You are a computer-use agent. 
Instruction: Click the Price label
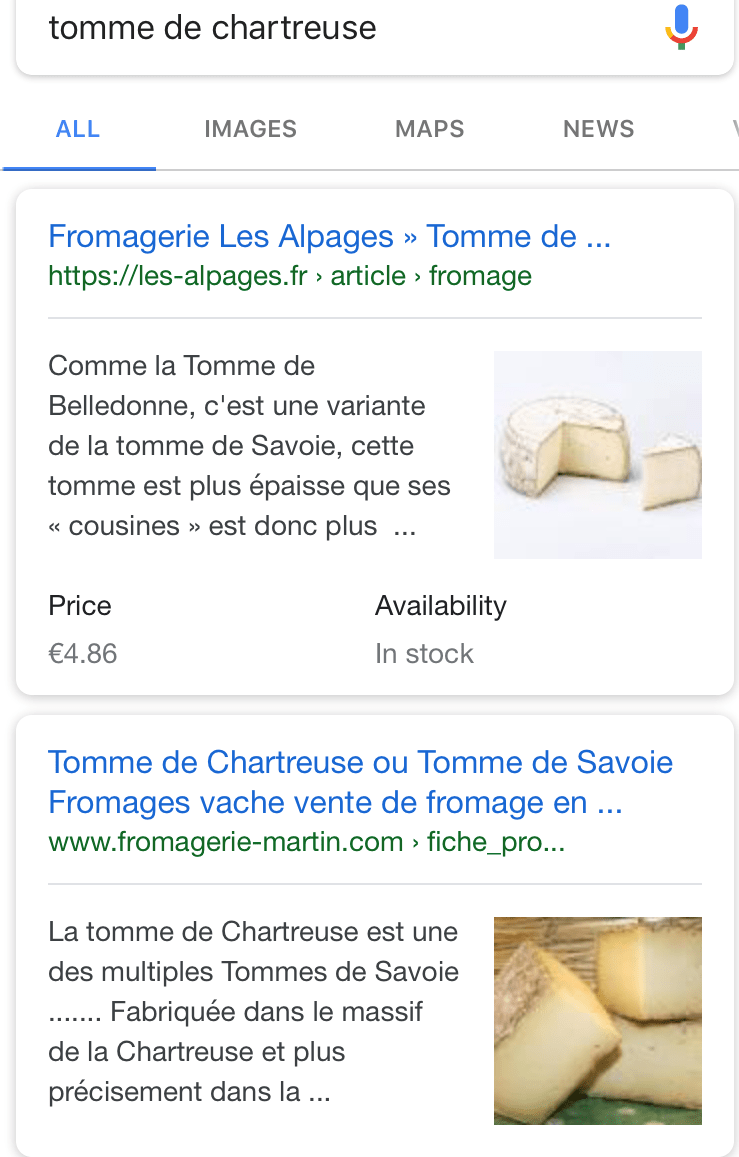click(x=80, y=606)
